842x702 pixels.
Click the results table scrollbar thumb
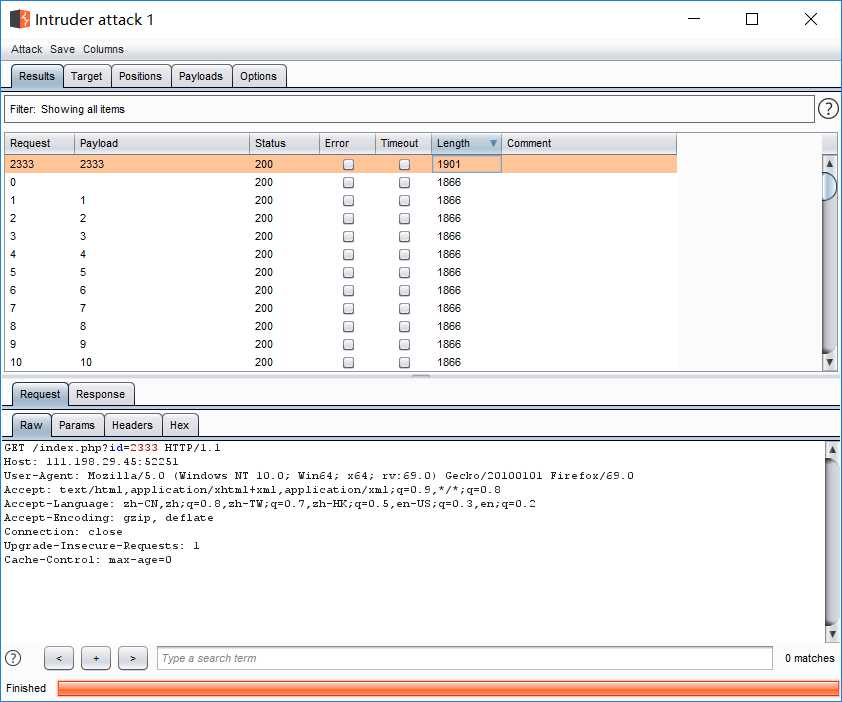click(x=830, y=186)
